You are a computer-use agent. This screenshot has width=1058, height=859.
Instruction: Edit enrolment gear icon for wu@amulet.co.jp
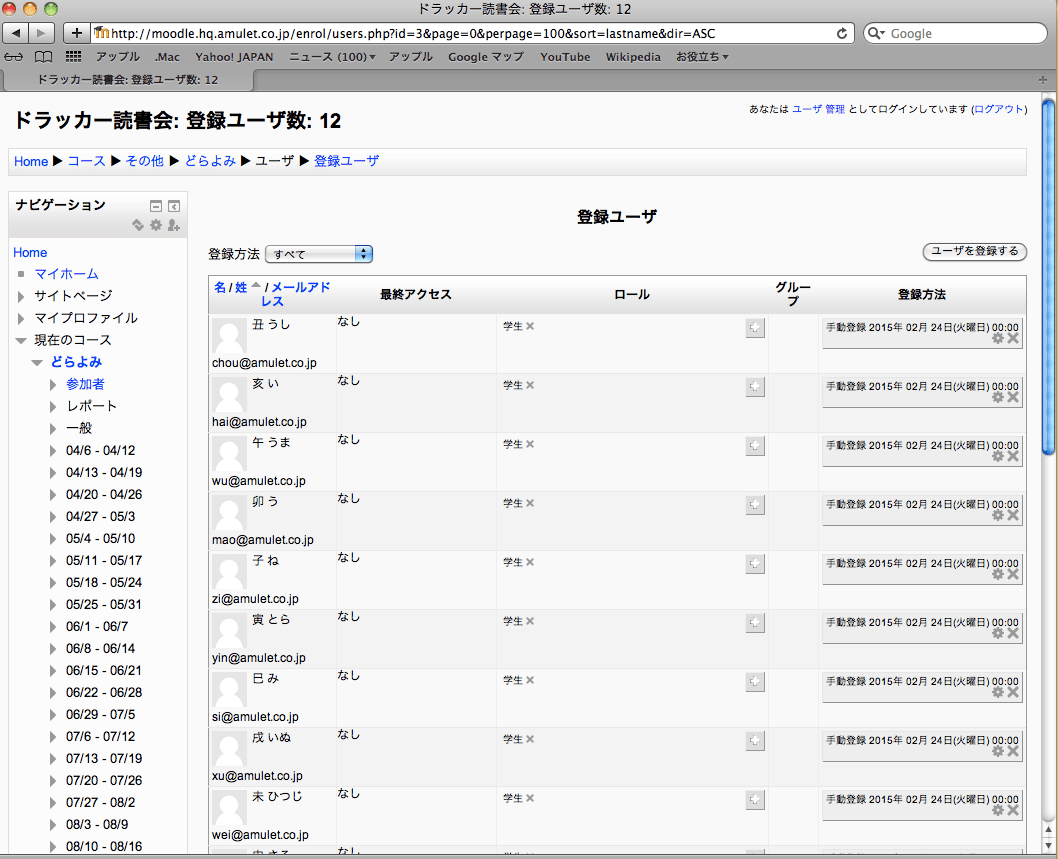click(x=998, y=456)
